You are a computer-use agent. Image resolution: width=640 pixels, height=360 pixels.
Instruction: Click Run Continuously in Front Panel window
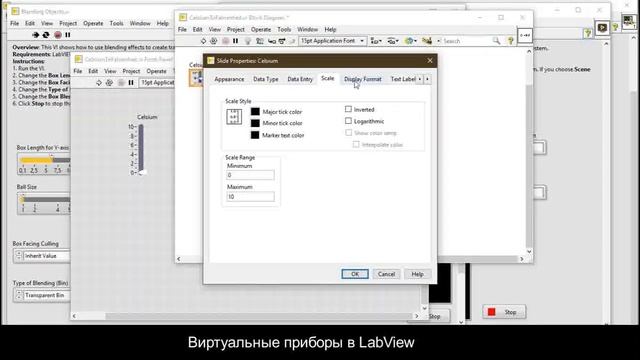[x=109, y=82]
